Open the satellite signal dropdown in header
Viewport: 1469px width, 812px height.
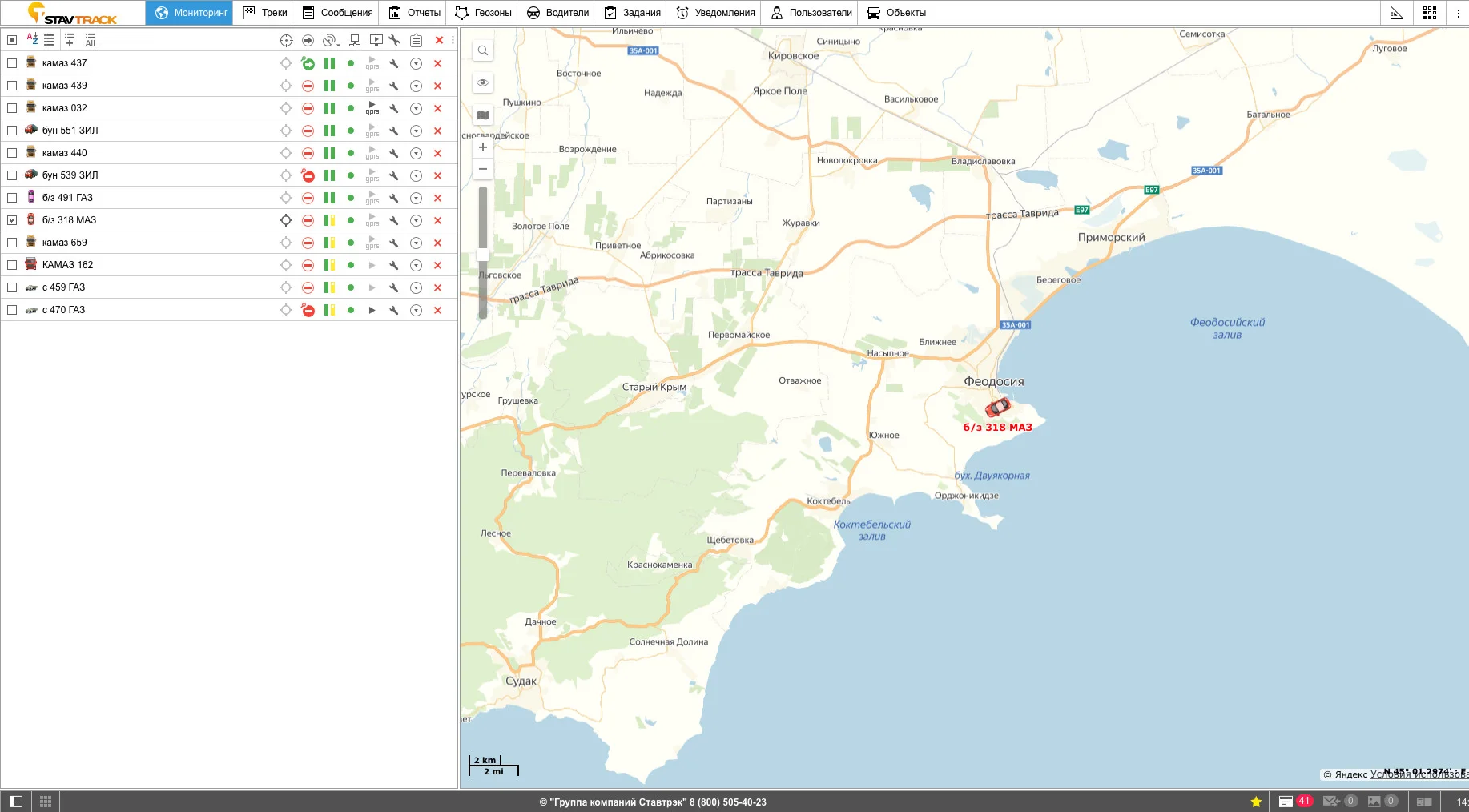pos(331,40)
